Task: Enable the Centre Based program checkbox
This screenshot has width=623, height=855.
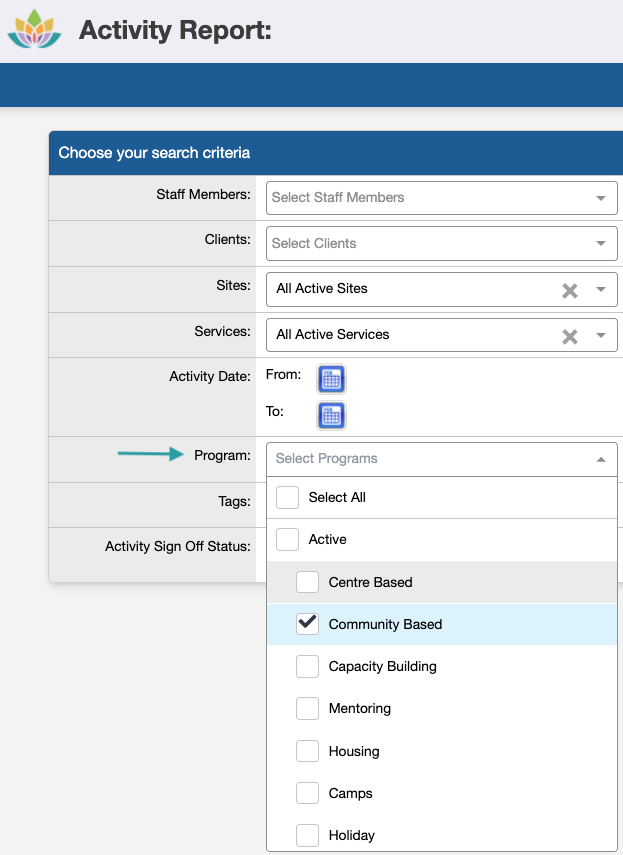Action: (x=307, y=582)
